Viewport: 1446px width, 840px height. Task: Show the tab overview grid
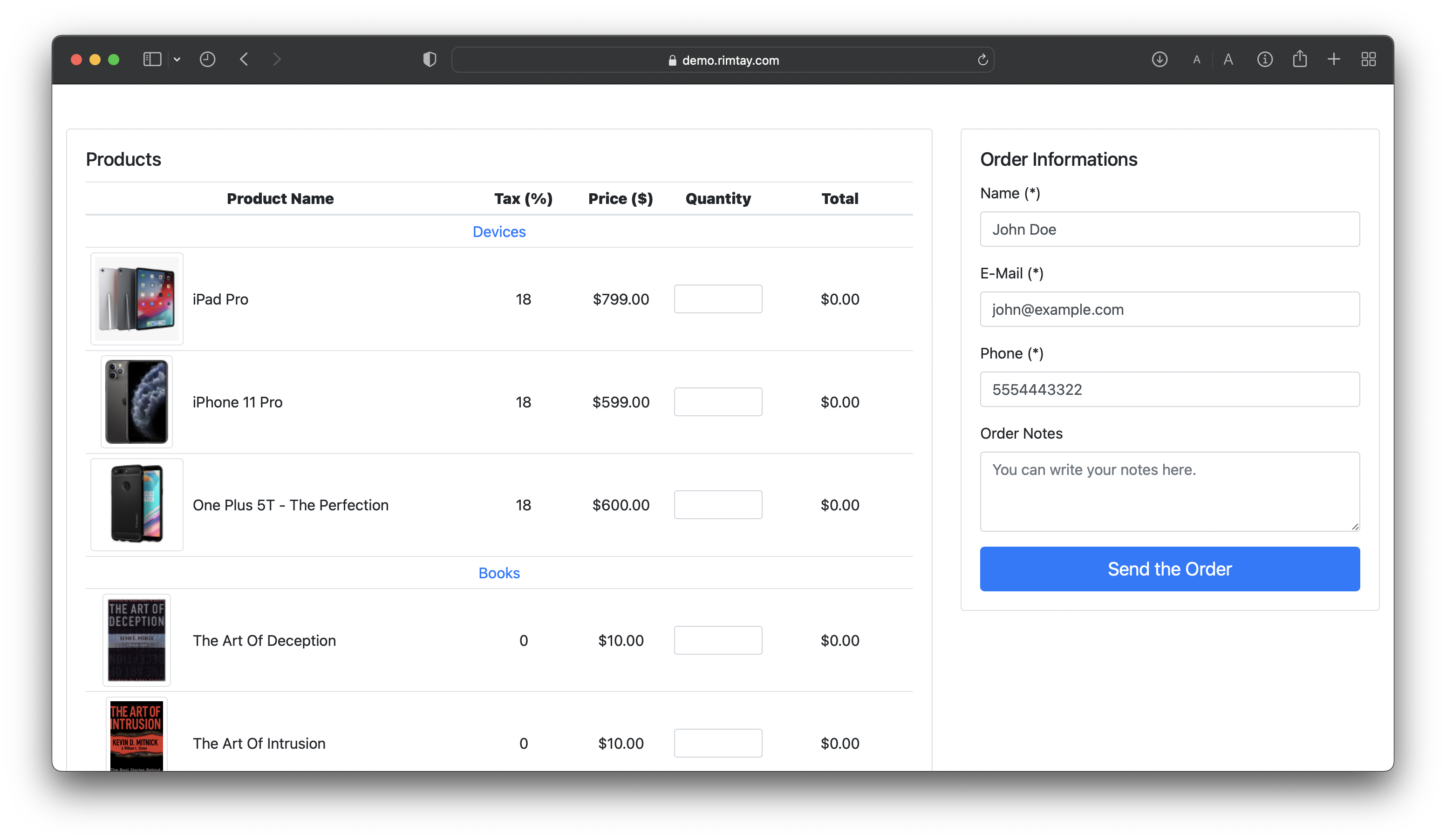(1369, 59)
